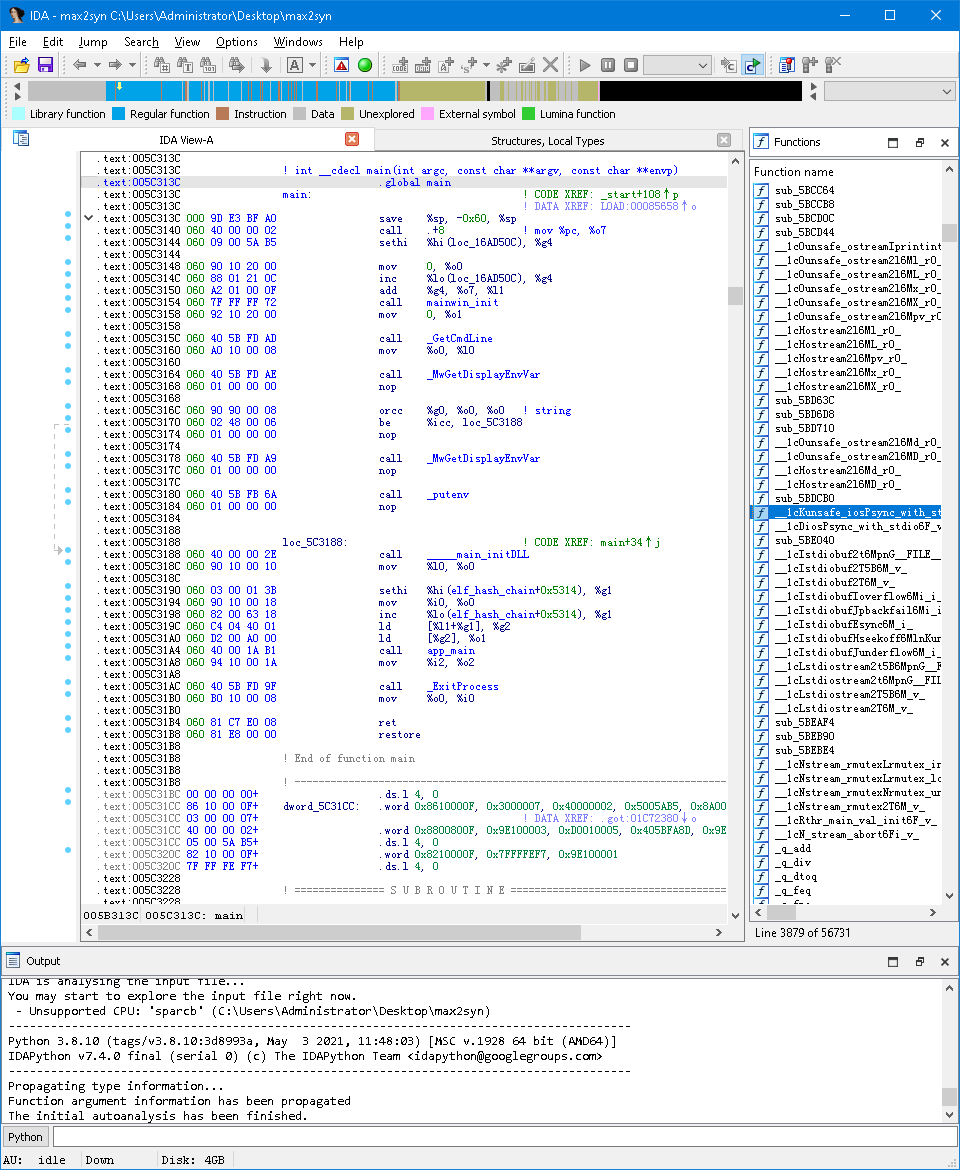Click the text search binoculars icon

pos(185,65)
